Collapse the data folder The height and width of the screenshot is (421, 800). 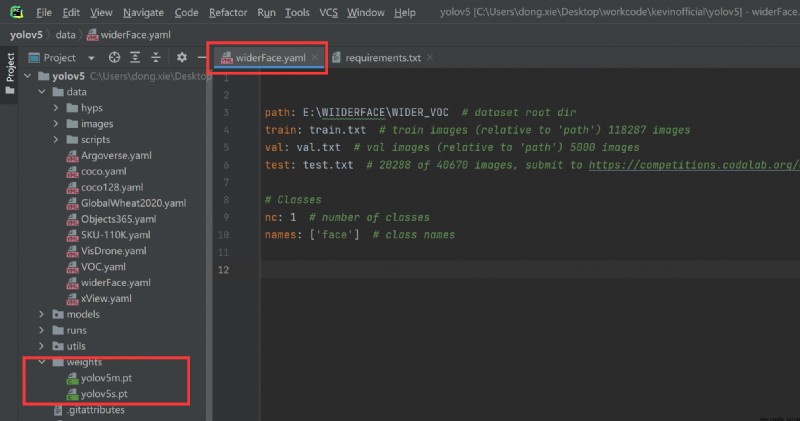(x=42, y=92)
